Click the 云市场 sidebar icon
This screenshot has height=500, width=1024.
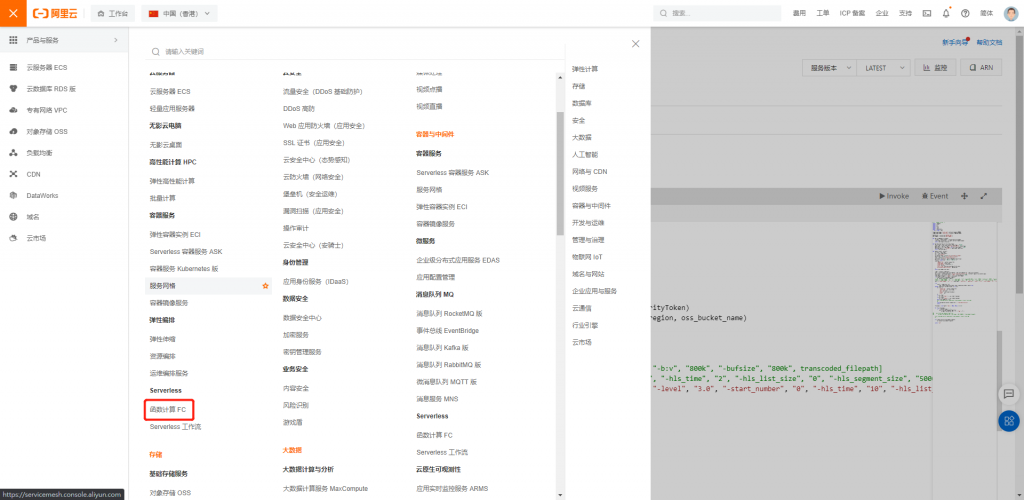click(x=13, y=238)
